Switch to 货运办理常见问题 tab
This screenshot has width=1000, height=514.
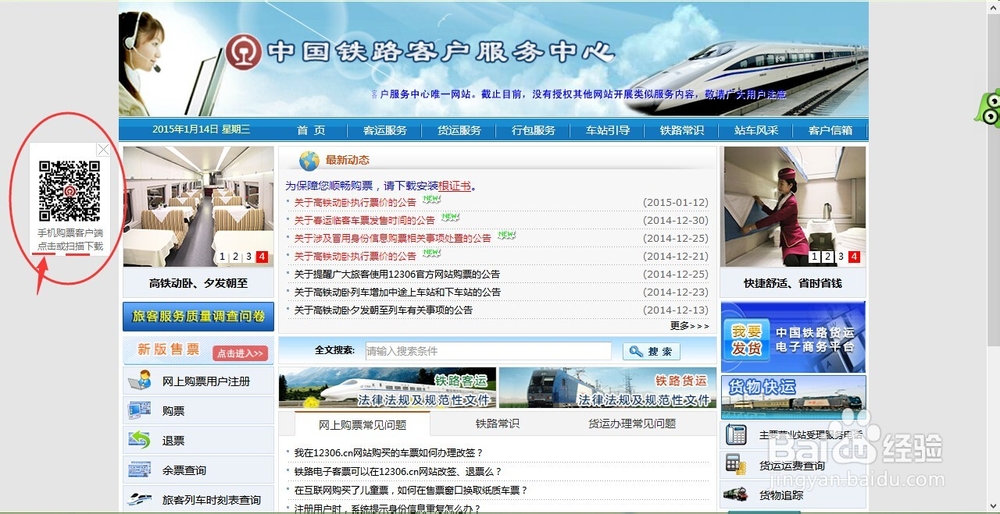(x=631, y=423)
